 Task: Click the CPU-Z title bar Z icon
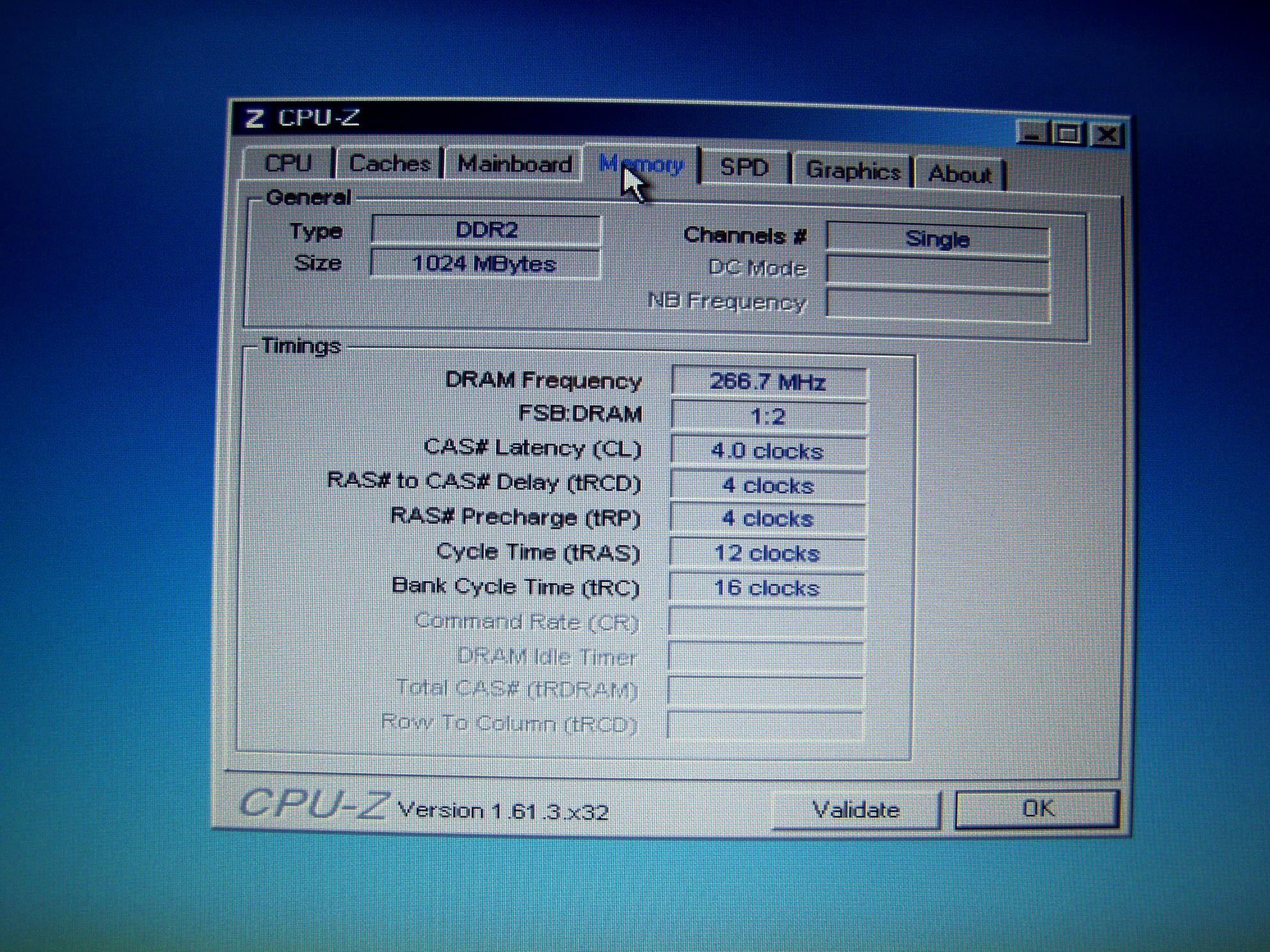(254, 118)
